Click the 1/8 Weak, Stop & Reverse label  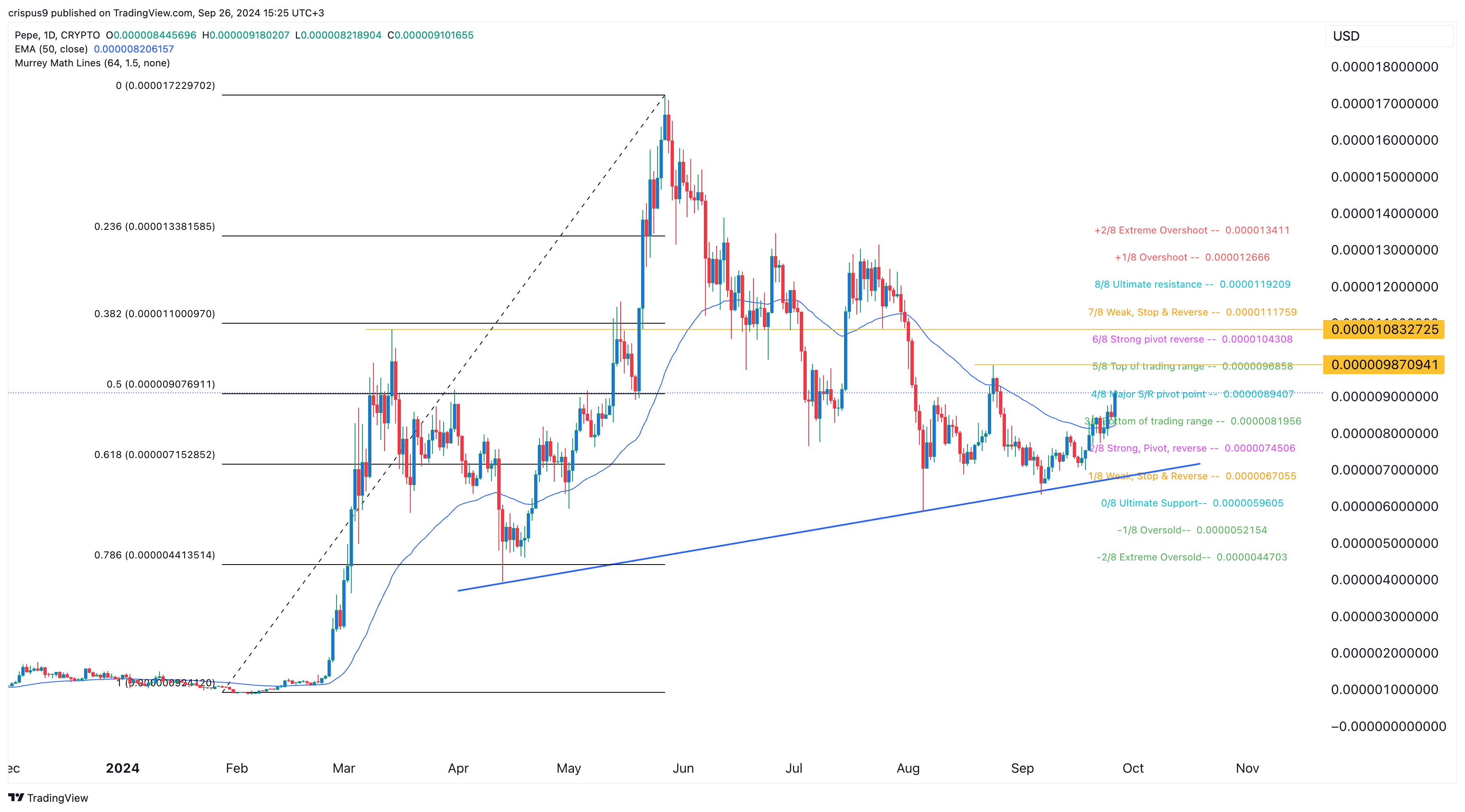click(x=1192, y=476)
